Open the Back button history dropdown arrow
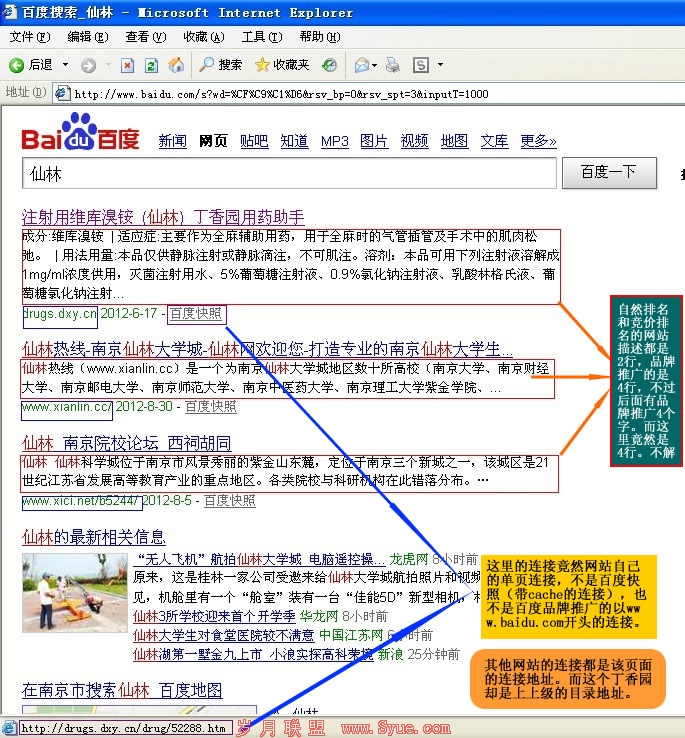The image size is (685, 738). coord(65,64)
